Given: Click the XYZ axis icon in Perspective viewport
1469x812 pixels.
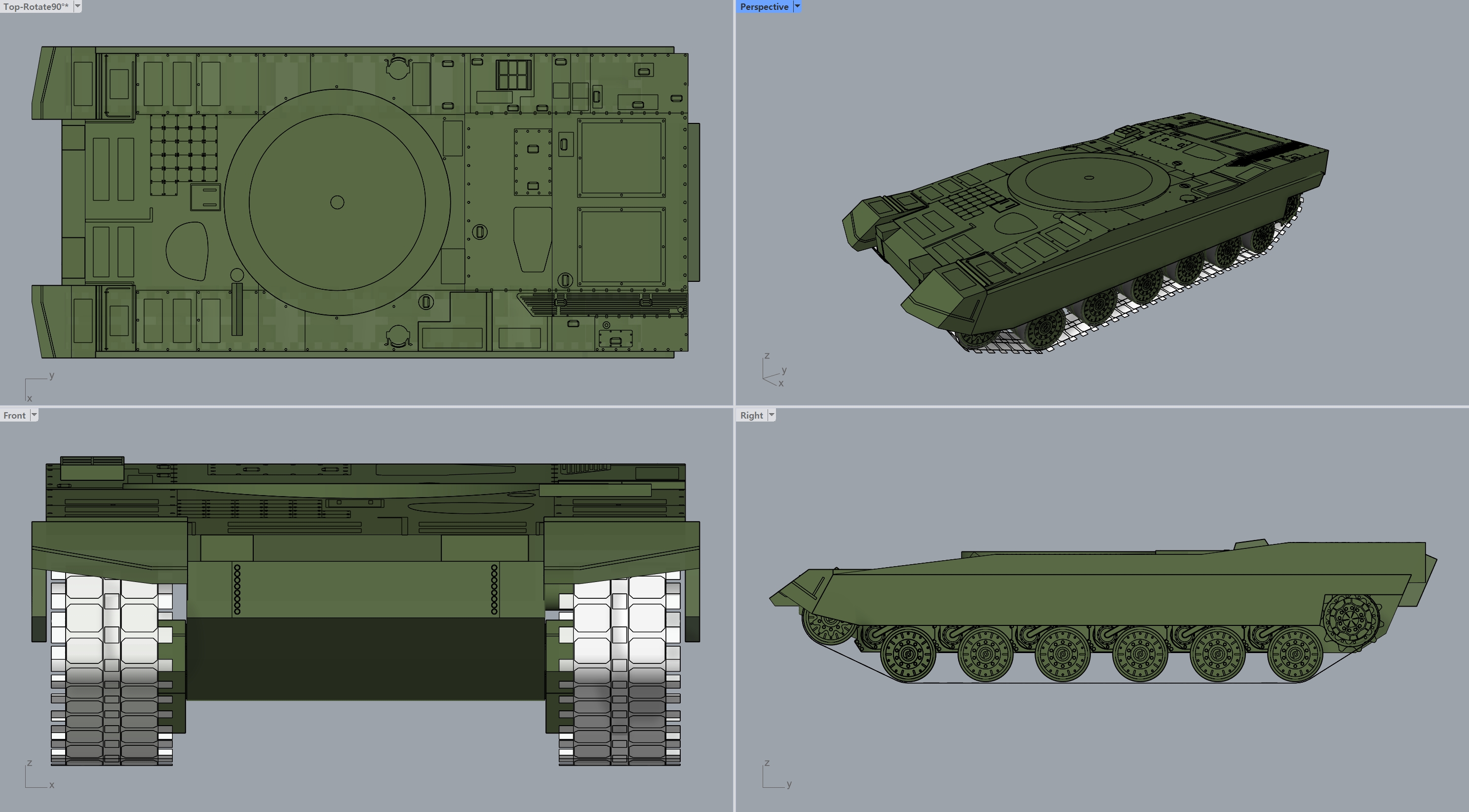Looking at the screenshot, I should coord(774,371).
